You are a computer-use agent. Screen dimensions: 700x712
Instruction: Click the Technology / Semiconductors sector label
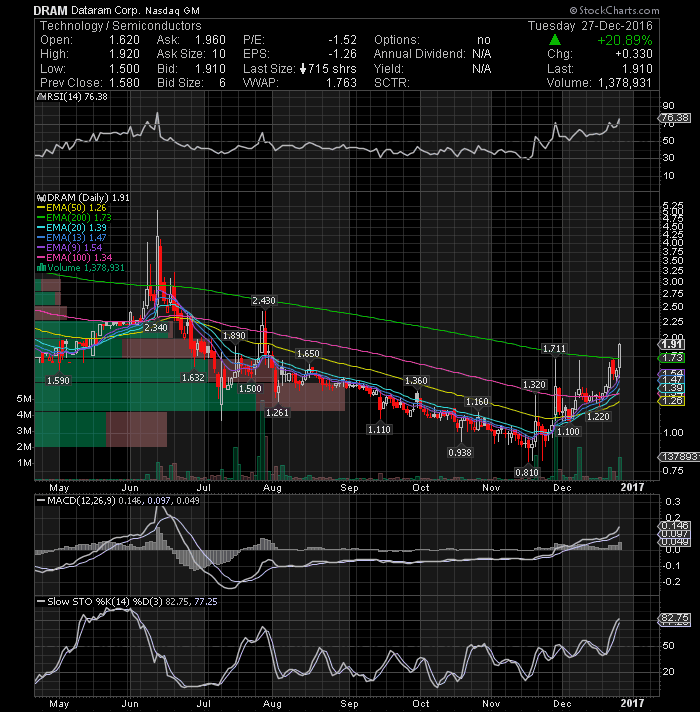coord(121,26)
